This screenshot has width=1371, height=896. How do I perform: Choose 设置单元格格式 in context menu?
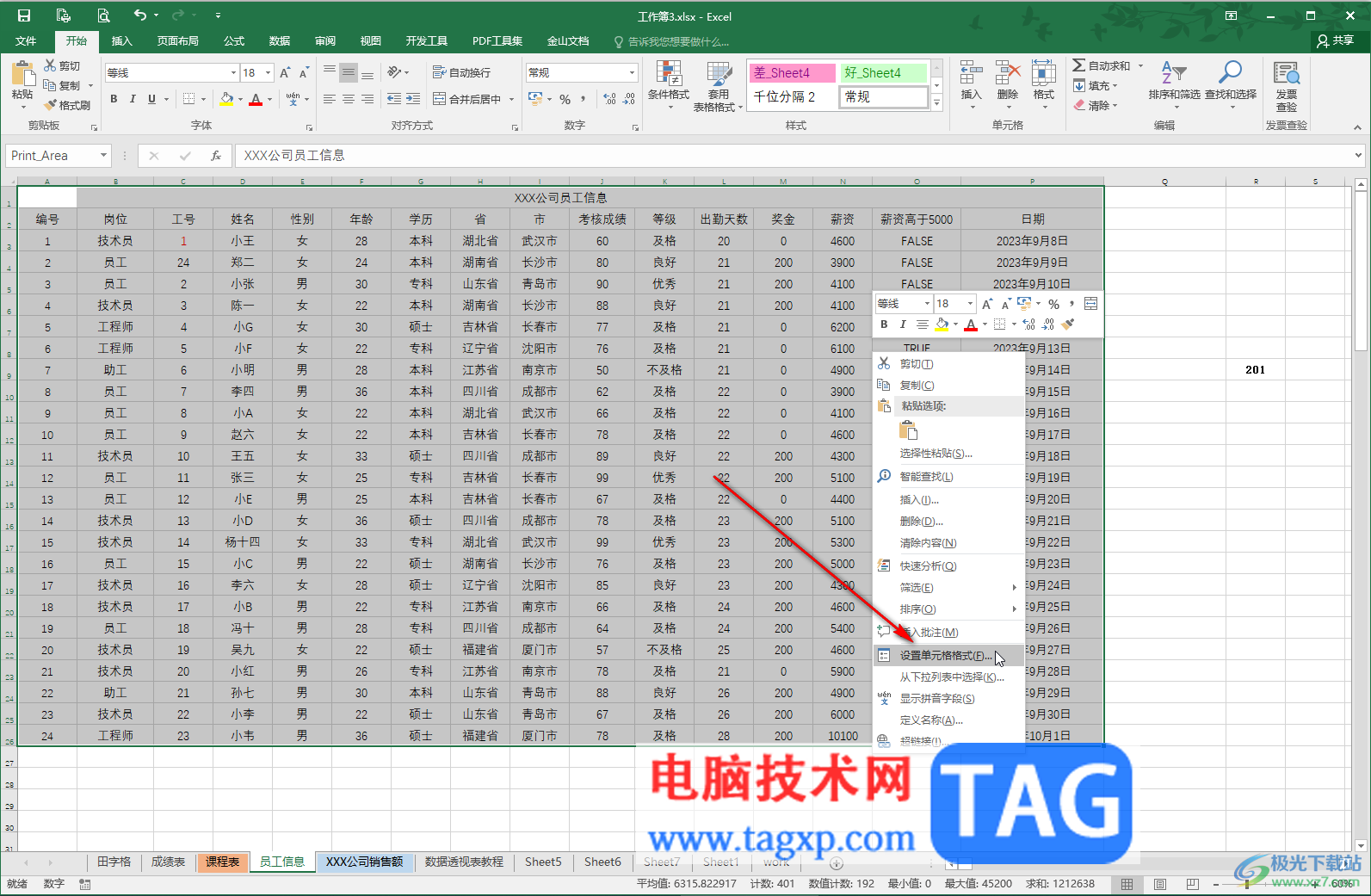pos(948,656)
